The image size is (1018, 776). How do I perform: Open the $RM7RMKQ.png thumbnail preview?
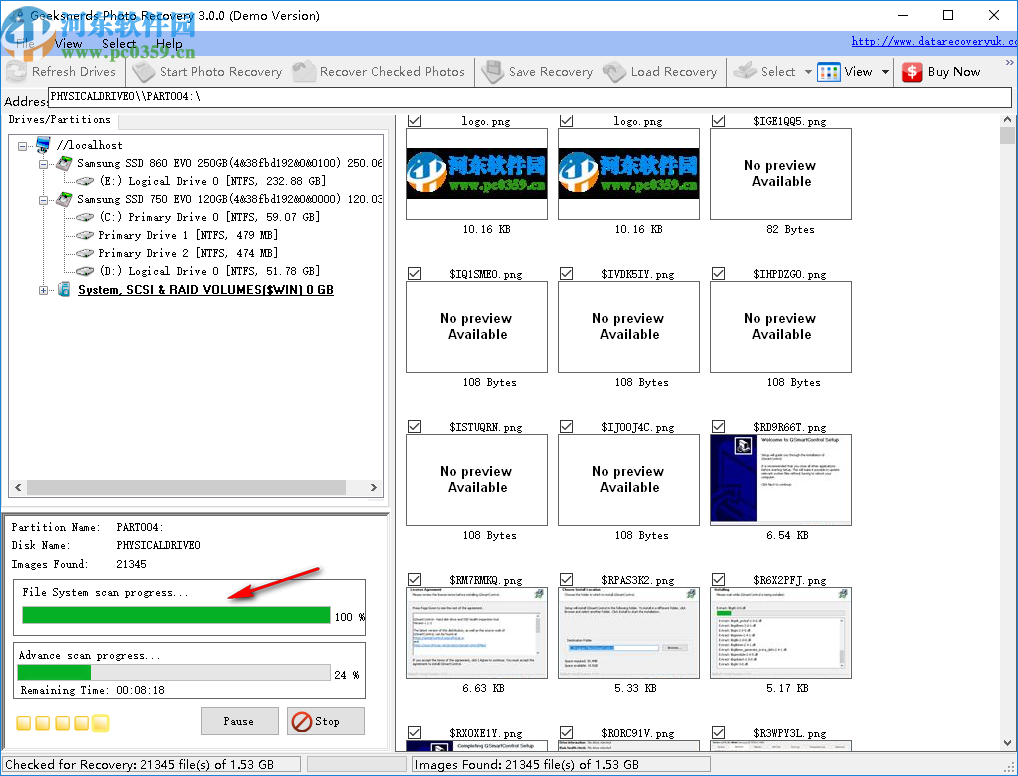click(476, 632)
